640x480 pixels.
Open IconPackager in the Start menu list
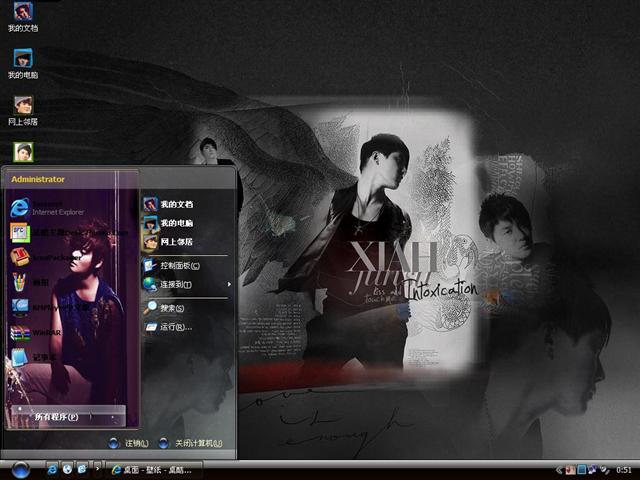click(x=46, y=258)
